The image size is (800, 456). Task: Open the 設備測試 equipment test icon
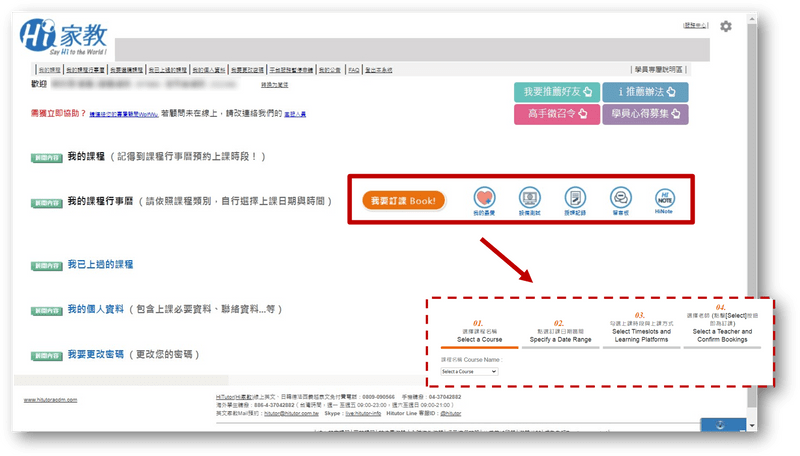tap(530, 198)
